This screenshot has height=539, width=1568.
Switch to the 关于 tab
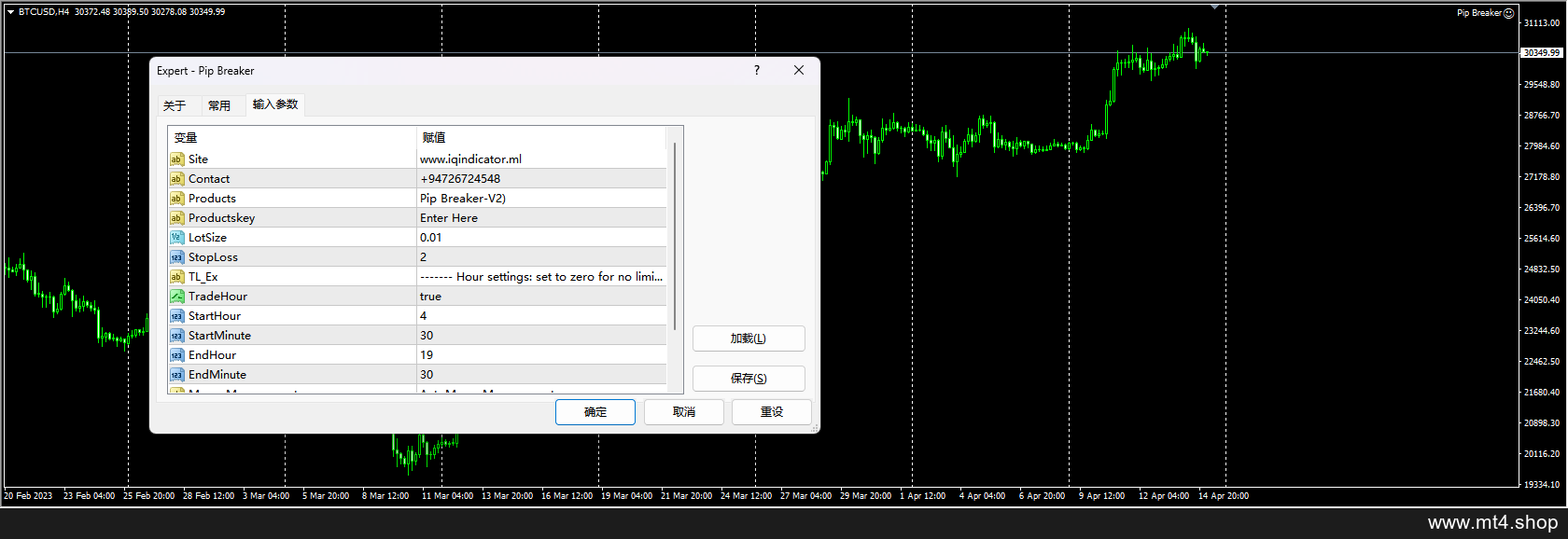pos(175,105)
